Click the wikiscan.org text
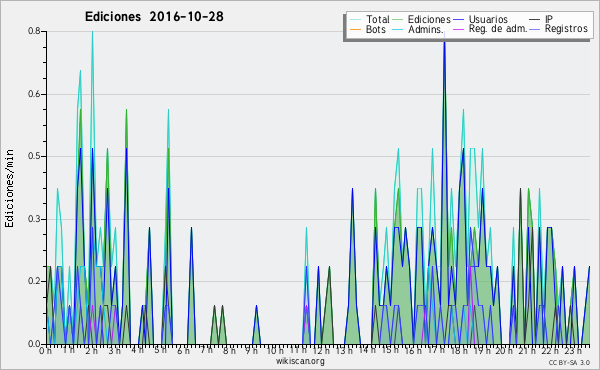 click(x=300, y=361)
